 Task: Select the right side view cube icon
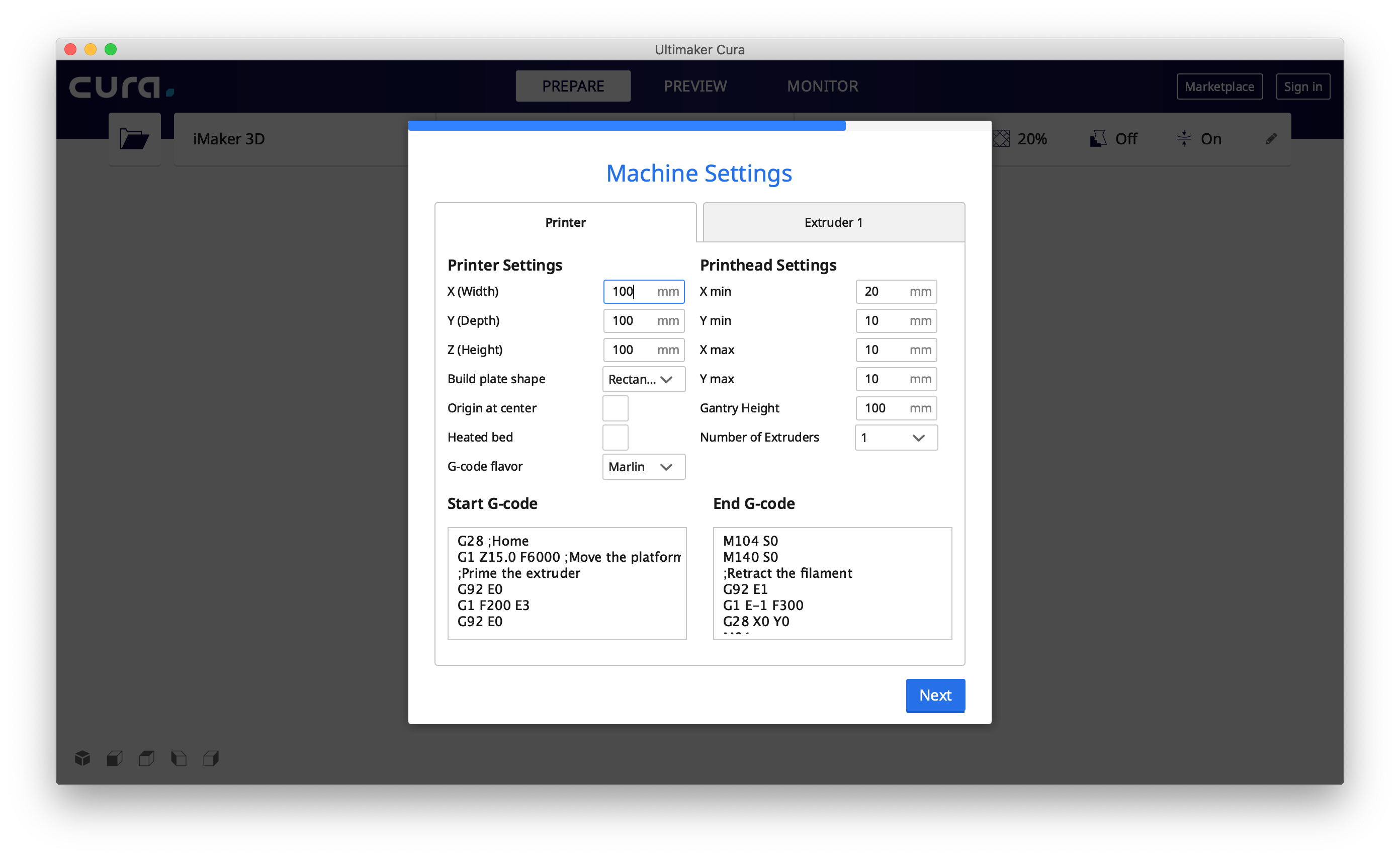pyautogui.click(x=211, y=758)
